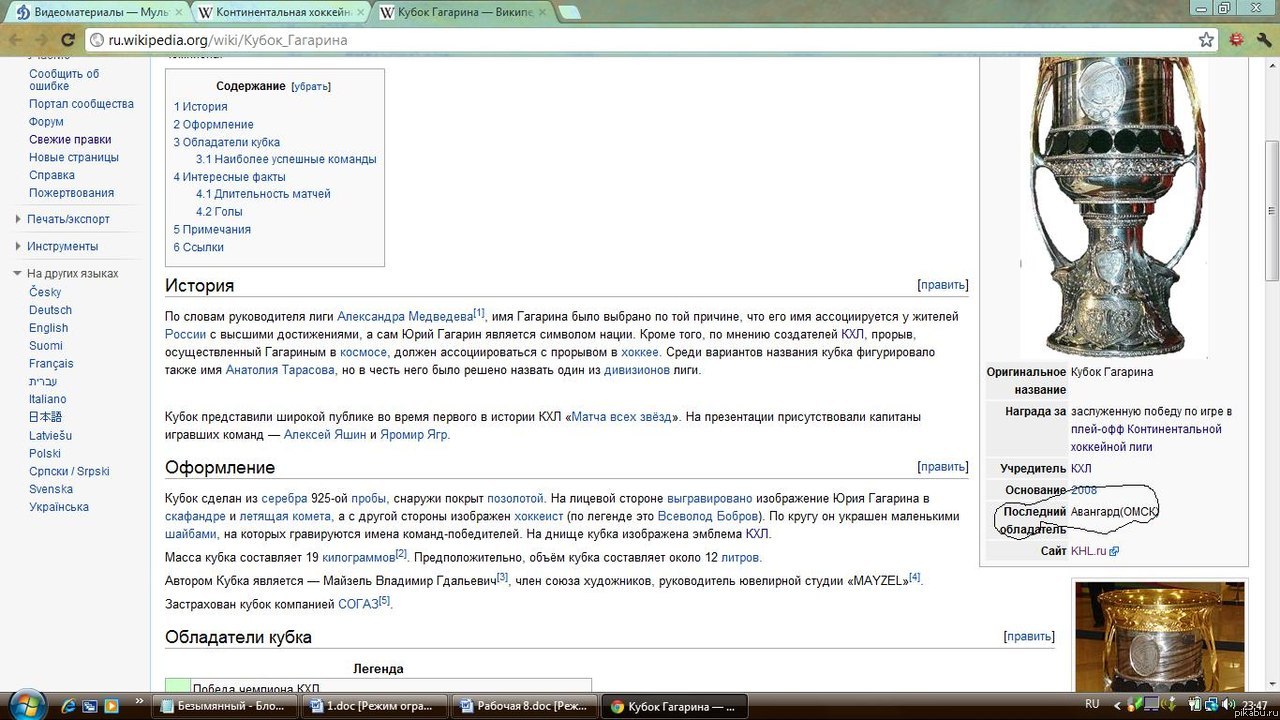Click the page vertical scrollbar thumb
The height and width of the screenshot is (720, 1280).
click(1272, 210)
